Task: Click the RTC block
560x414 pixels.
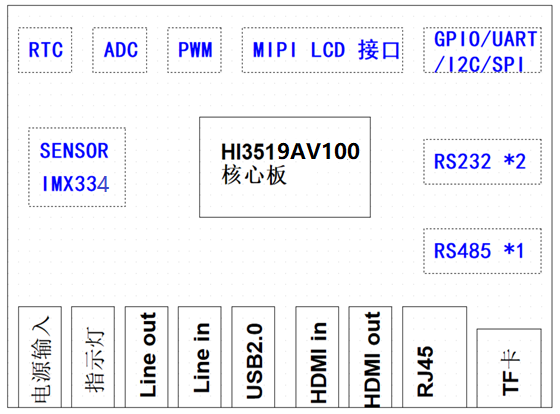Action: click(45, 50)
